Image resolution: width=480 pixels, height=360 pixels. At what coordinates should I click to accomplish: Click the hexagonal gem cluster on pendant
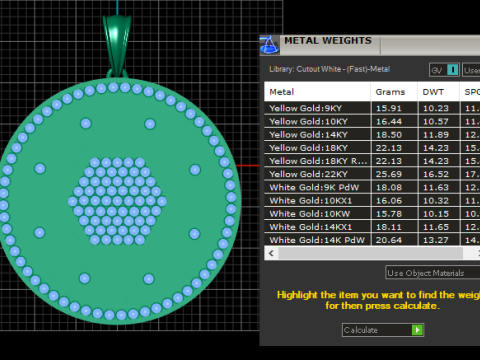[x=117, y=201]
